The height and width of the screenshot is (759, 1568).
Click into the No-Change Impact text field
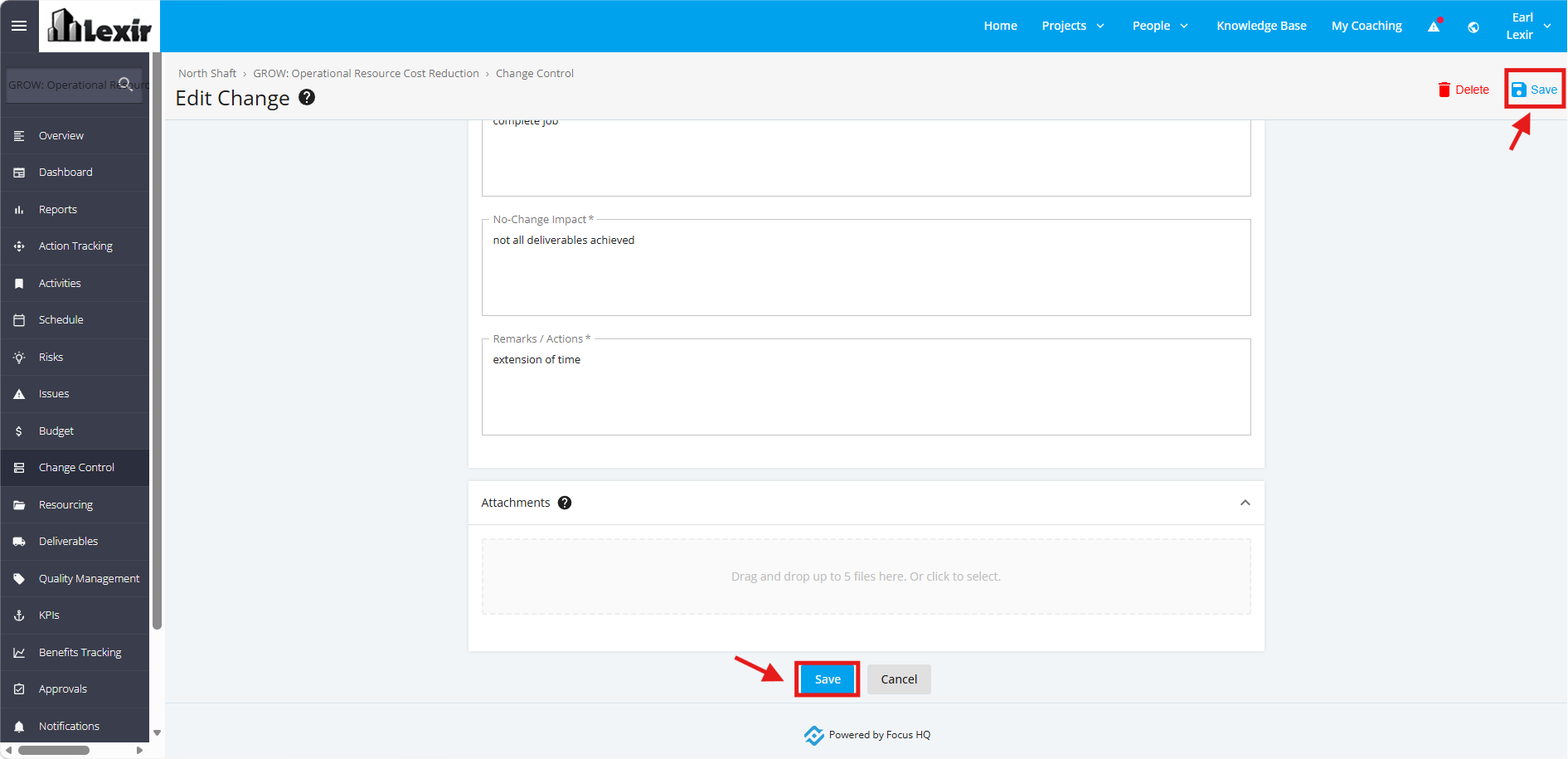[x=866, y=268]
